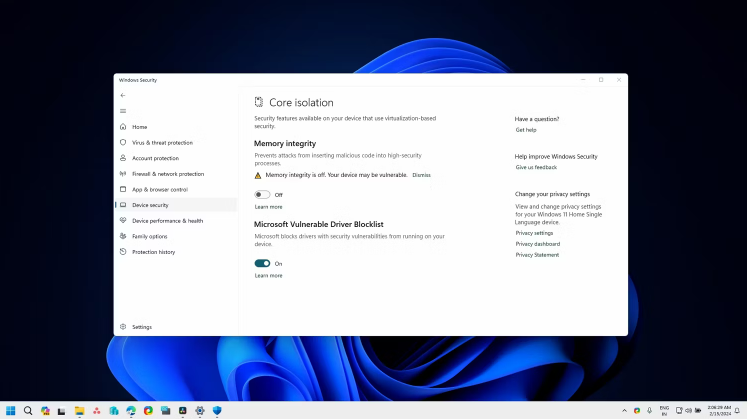The width and height of the screenshot is (747, 419).
Task: Show hidden system tray icons
Action: pos(624,410)
